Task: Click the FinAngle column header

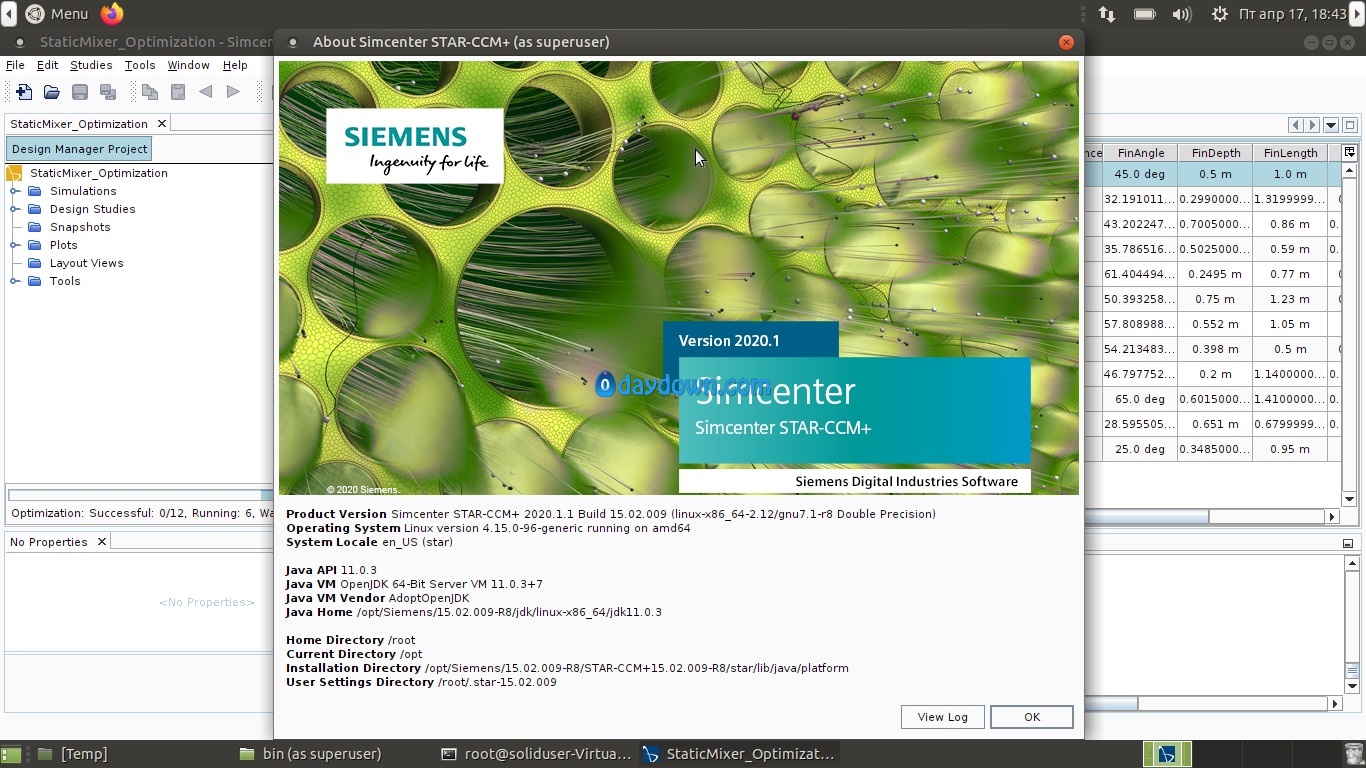Action: coord(1141,153)
